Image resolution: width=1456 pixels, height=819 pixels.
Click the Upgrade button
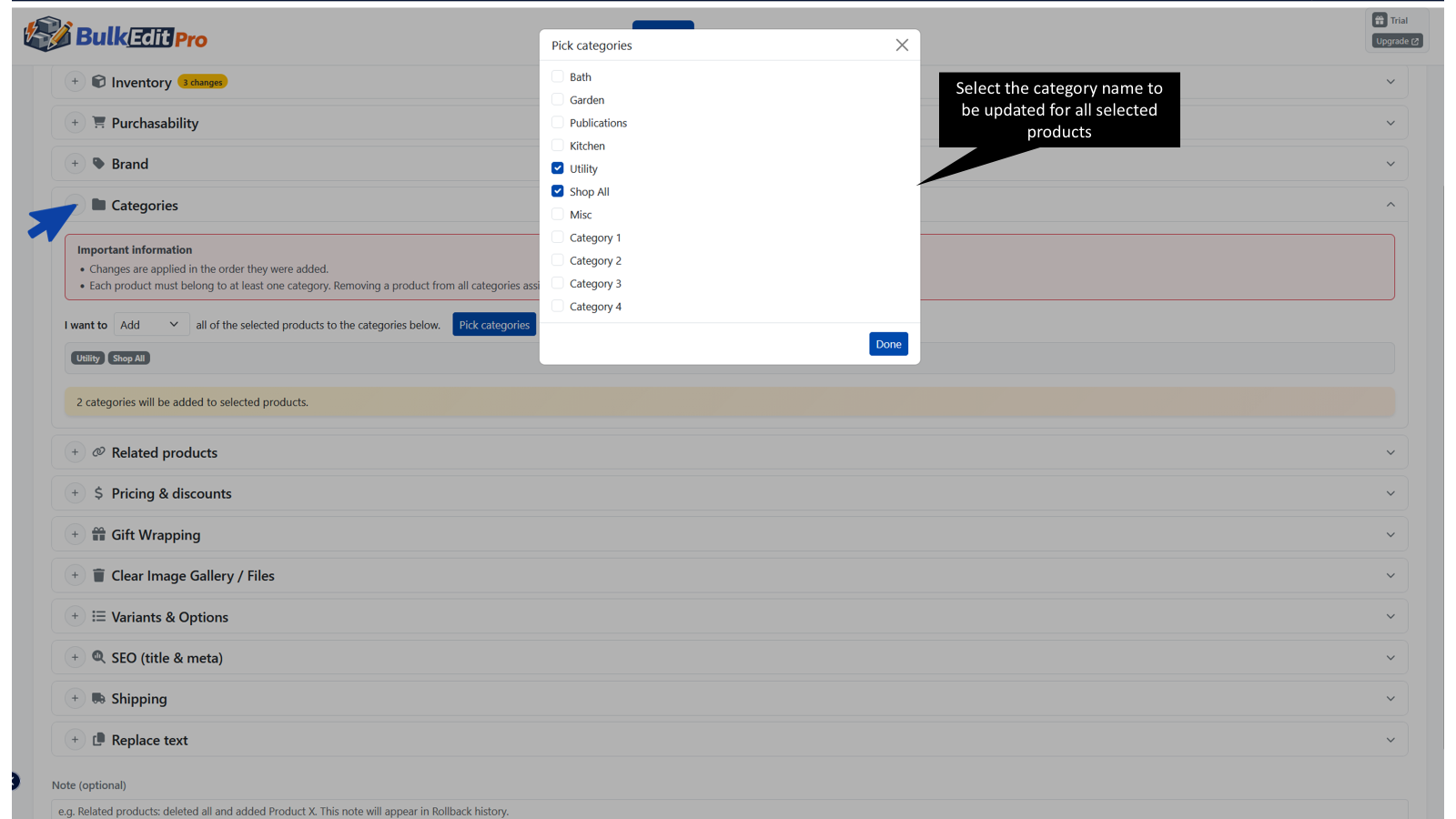point(1396,40)
